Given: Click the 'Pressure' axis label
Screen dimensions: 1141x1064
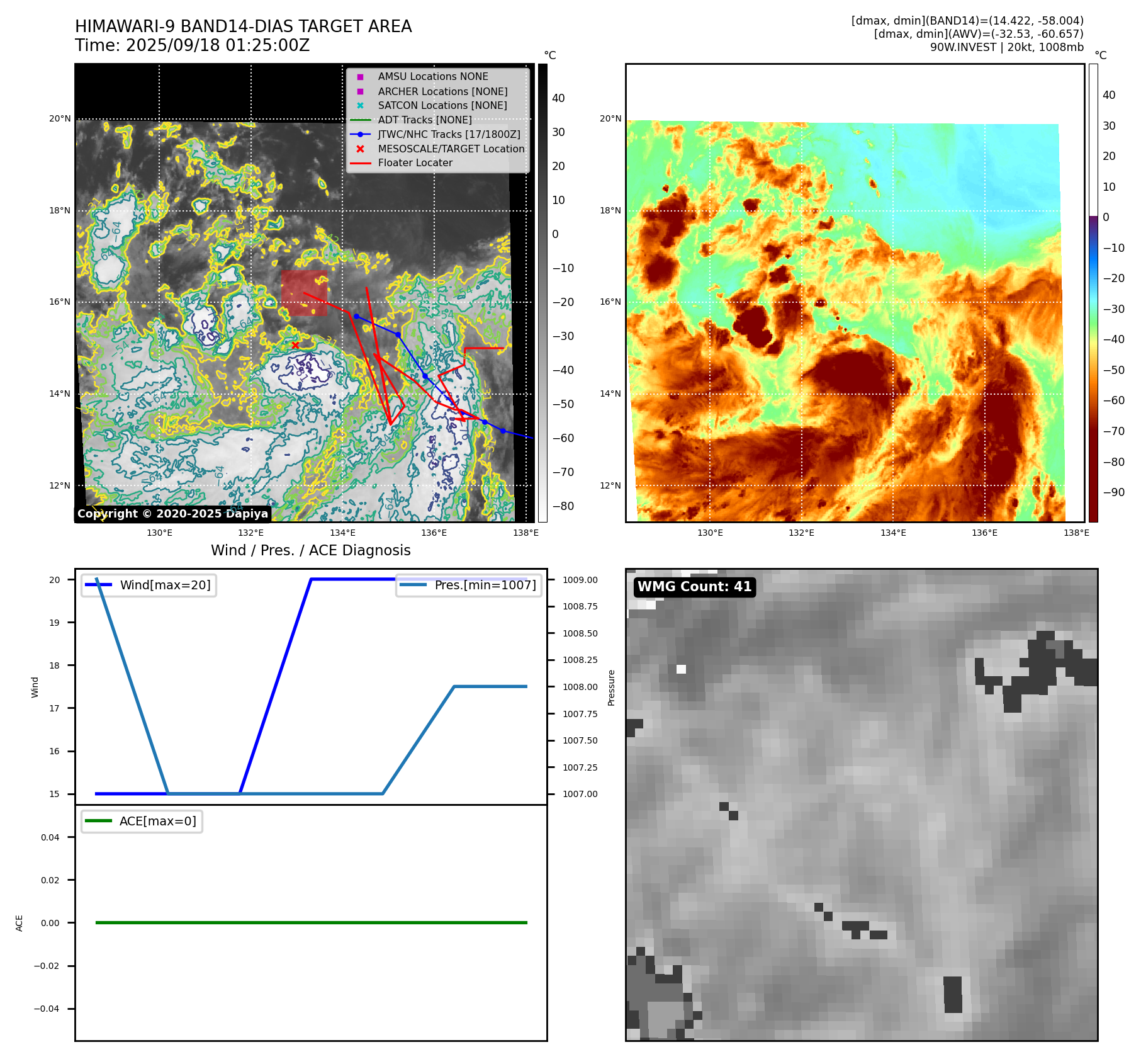Looking at the screenshot, I should coord(611,688).
